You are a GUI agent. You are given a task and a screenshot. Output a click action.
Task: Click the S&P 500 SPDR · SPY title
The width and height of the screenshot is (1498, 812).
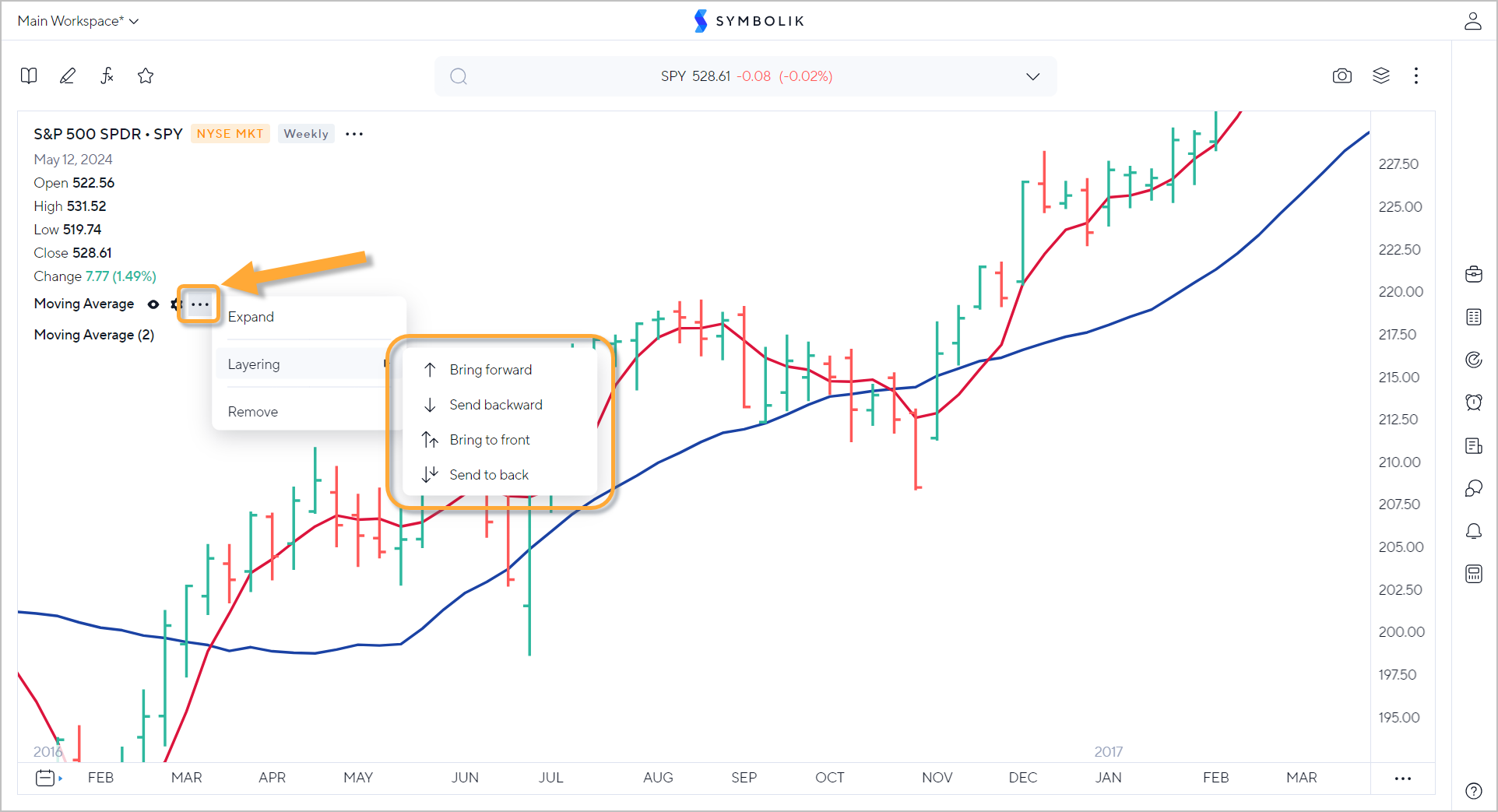pyautogui.click(x=108, y=134)
